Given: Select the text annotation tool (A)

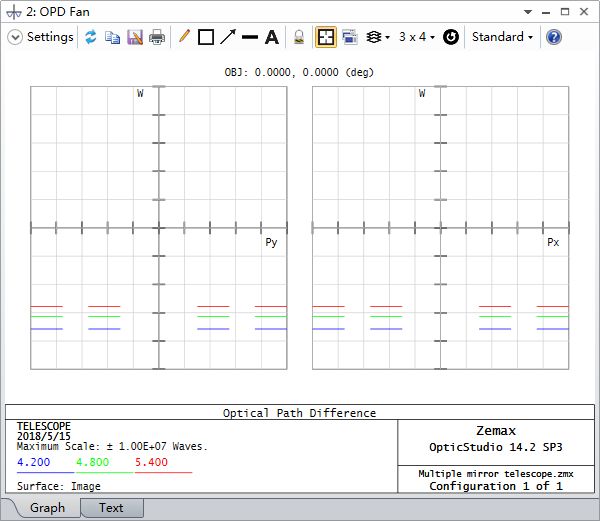Looking at the screenshot, I should (x=272, y=37).
